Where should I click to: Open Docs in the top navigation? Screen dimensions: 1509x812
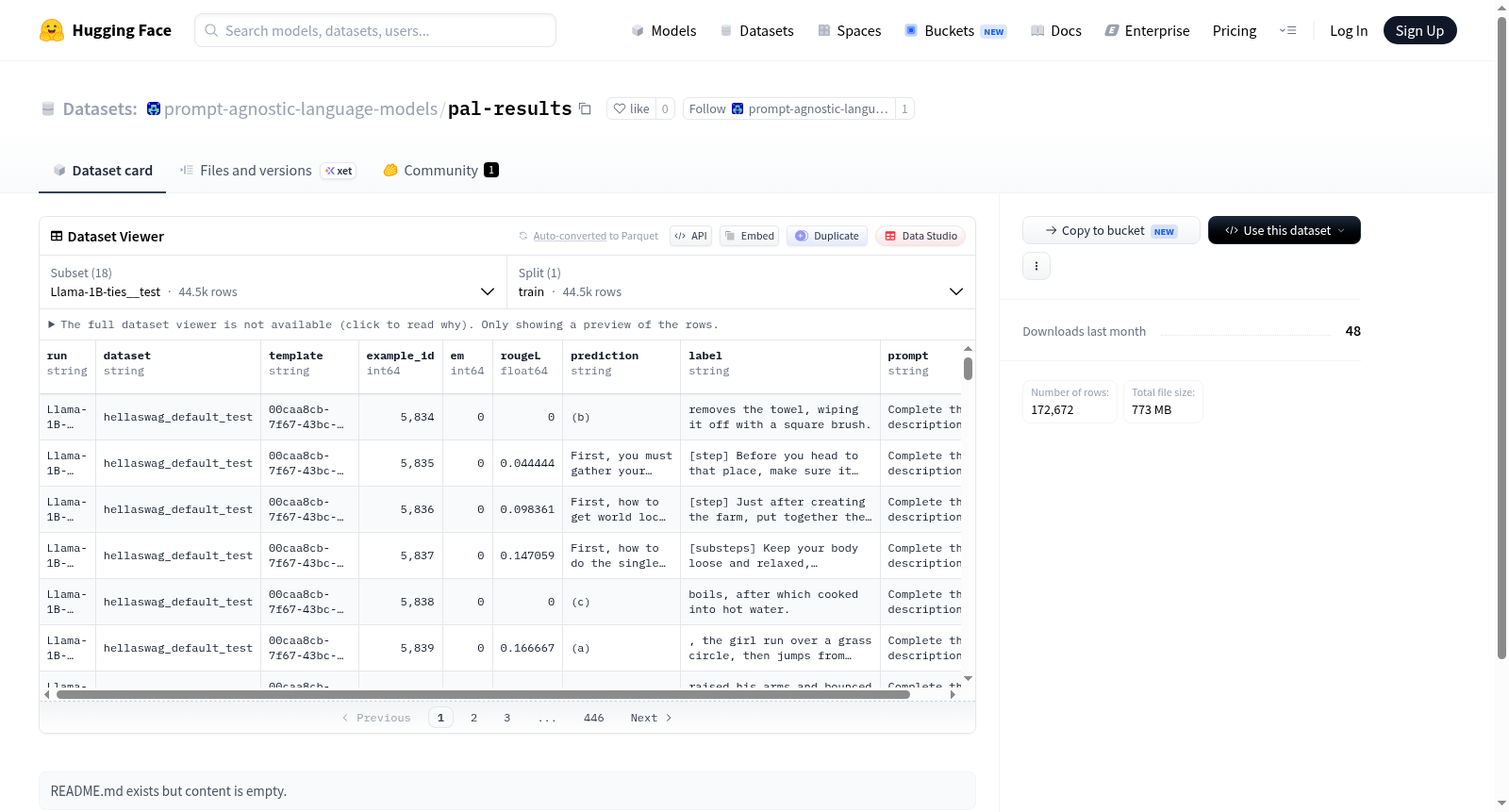click(x=1056, y=30)
